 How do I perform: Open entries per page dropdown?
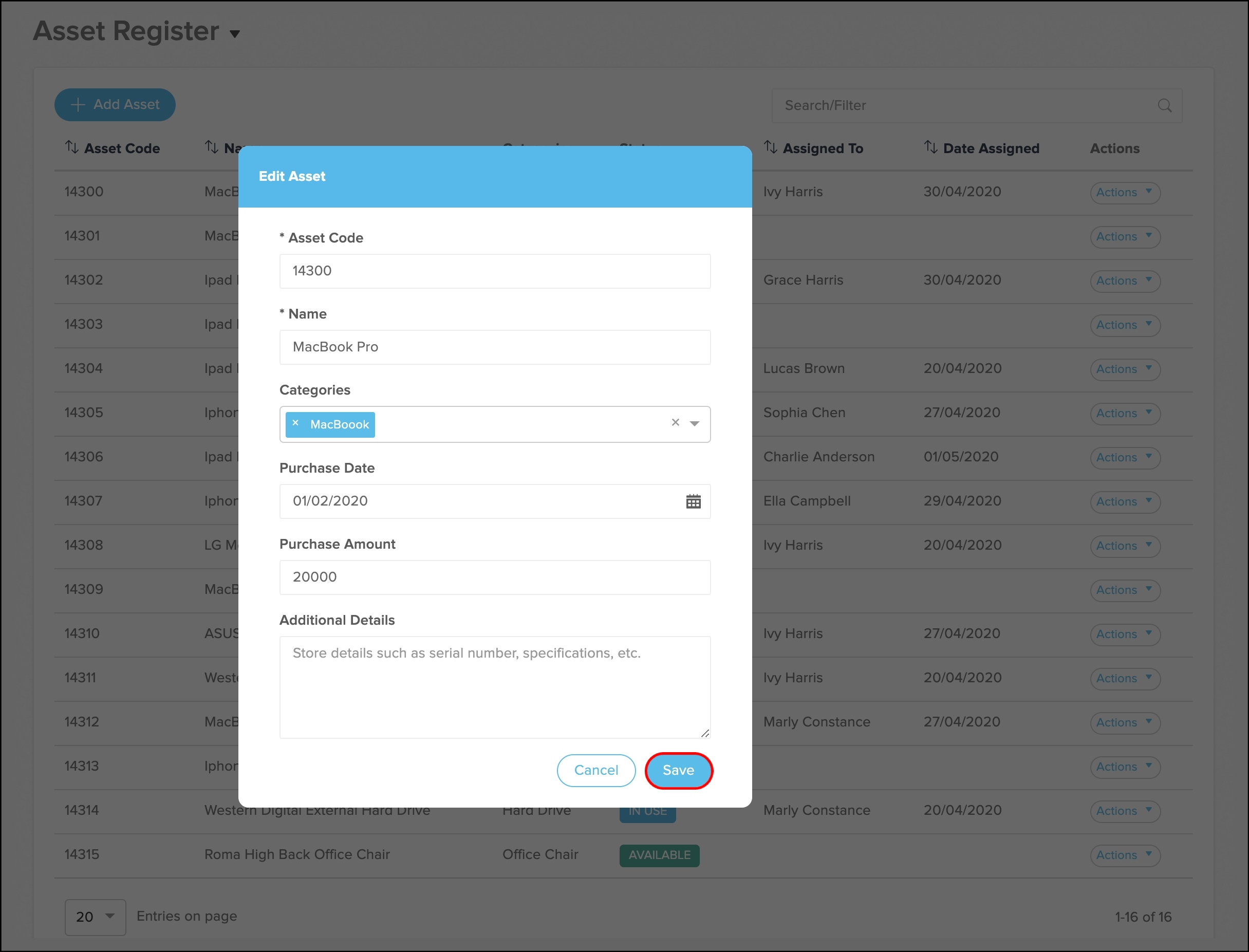coord(95,917)
